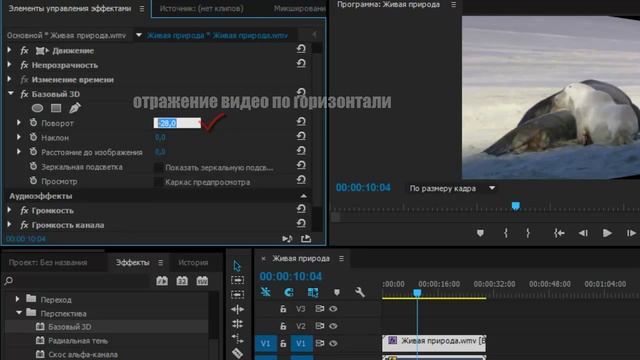Viewport: 640px width, 360px height.
Task: Expand the Переход effects folder
Action: [18, 299]
